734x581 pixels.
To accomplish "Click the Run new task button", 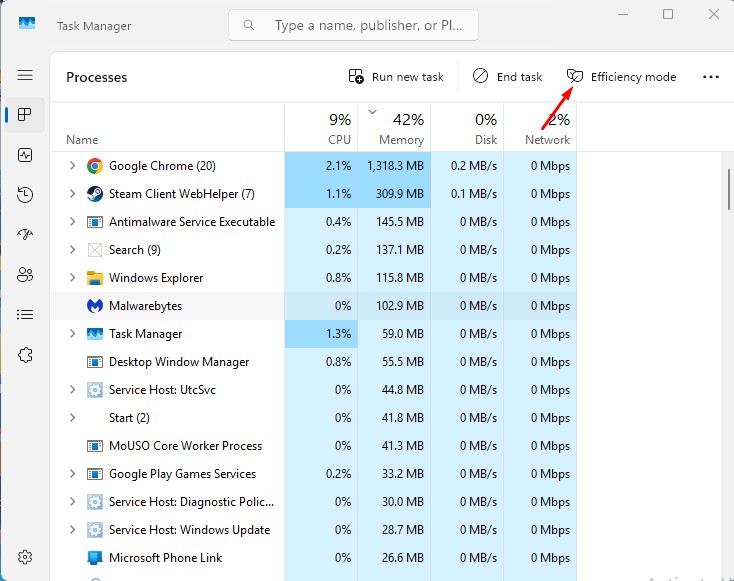I will (396, 77).
